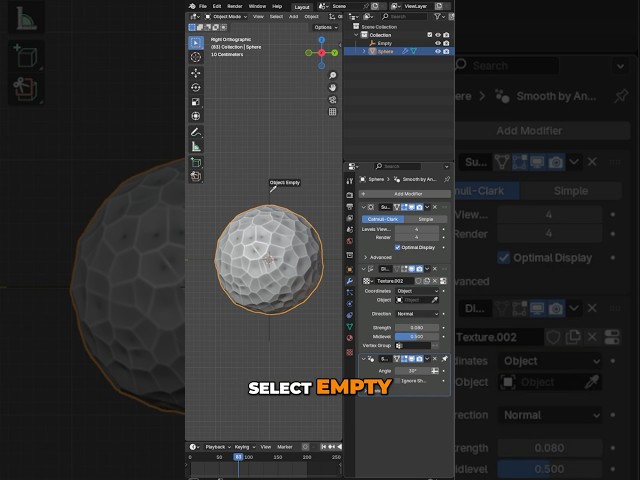
Task: Expand the Advanced subpanel
Action: point(378,257)
